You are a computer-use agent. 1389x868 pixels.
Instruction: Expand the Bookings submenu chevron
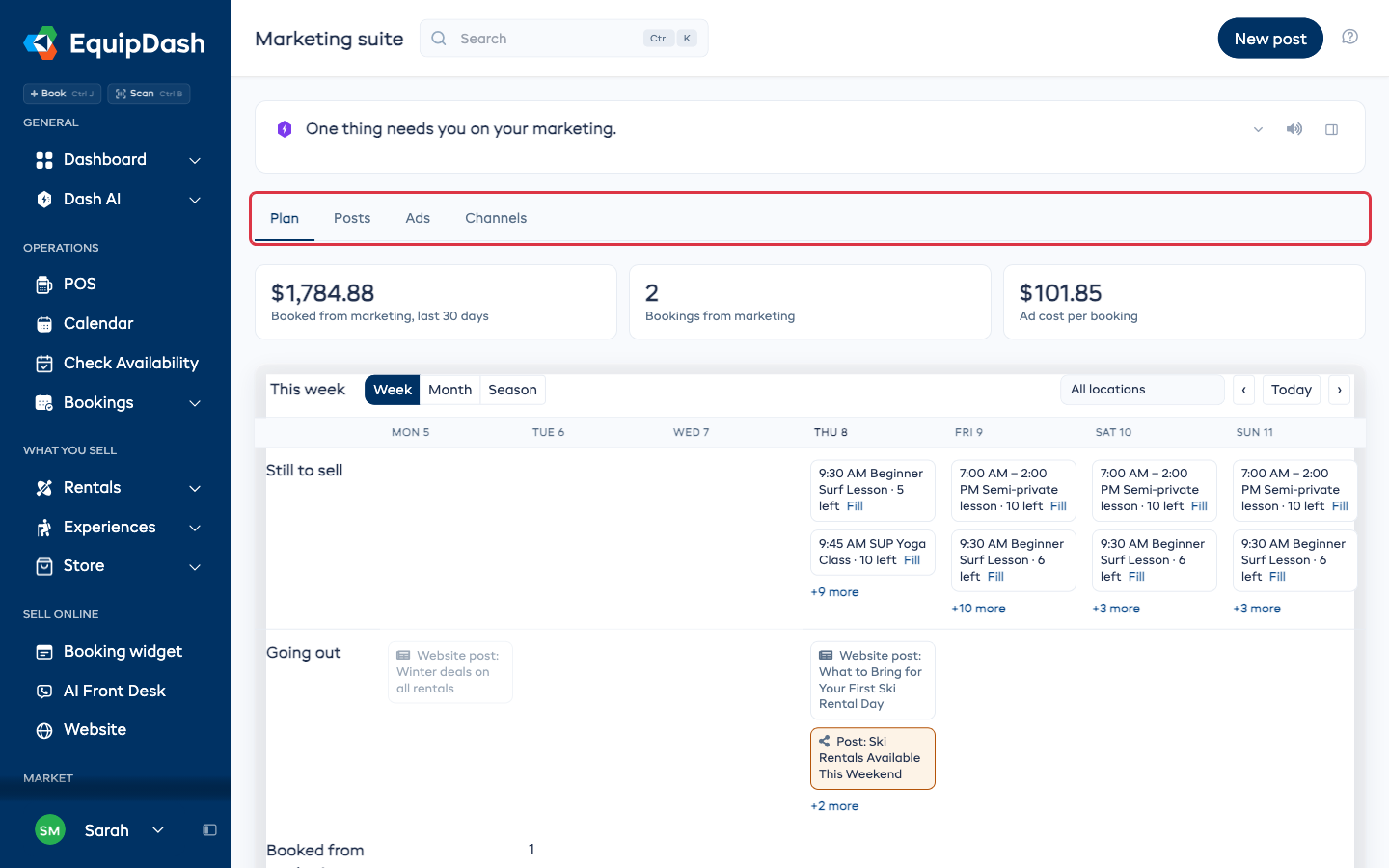(195, 403)
